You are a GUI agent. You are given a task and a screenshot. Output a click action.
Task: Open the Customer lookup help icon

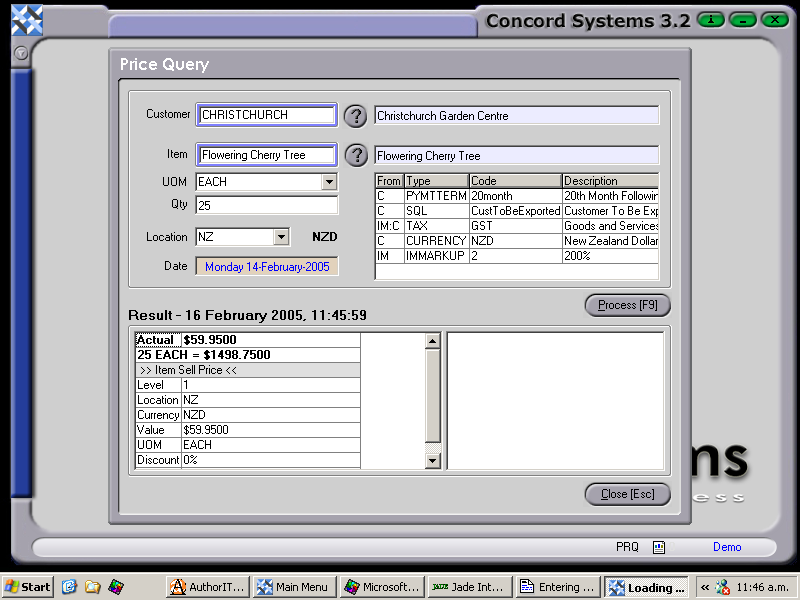point(355,115)
